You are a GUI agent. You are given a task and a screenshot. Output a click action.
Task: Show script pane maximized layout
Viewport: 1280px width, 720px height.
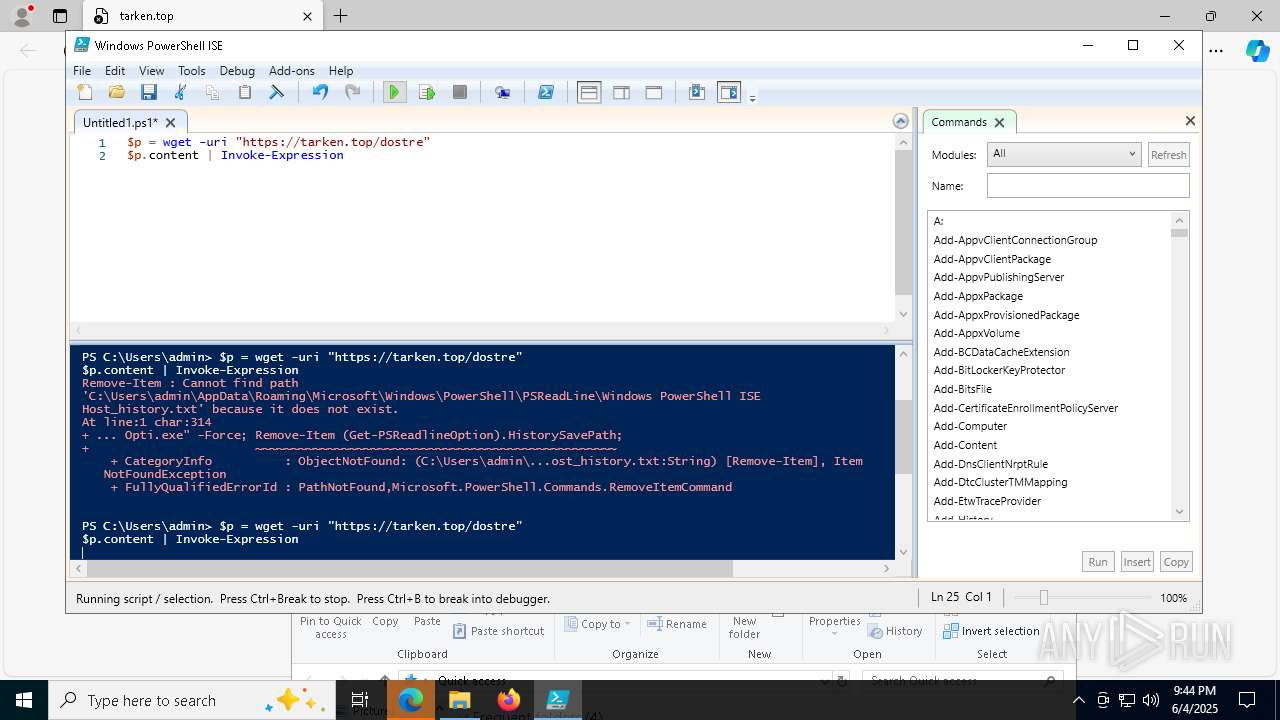654,92
